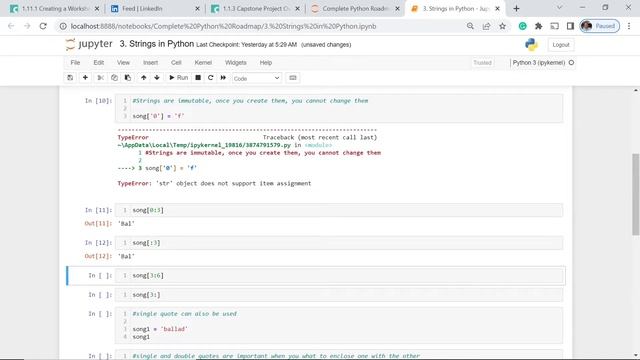Click code cell song[3:]
Image resolution: width=640 pixels, height=360 pixels.
click(x=339, y=295)
